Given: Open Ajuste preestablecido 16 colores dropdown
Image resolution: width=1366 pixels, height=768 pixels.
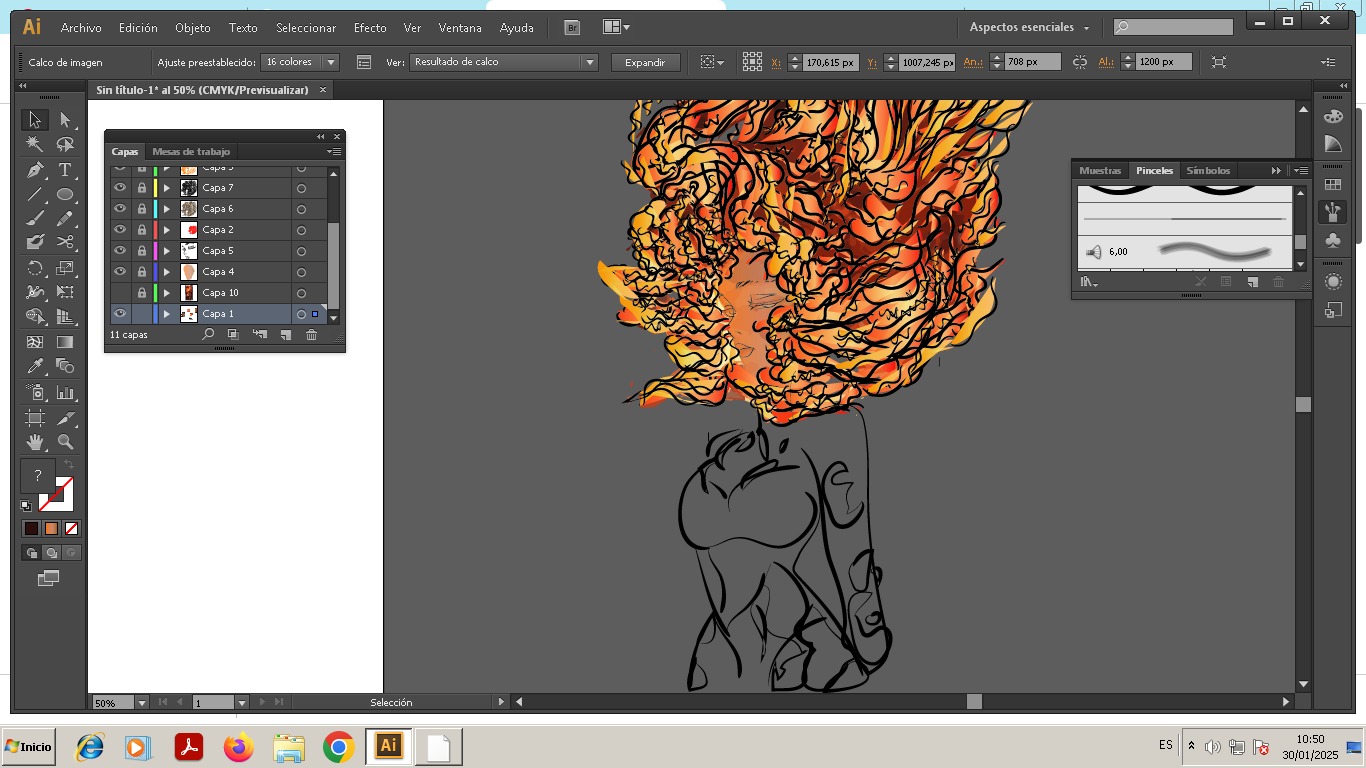Looking at the screenshot, I should click(x=331, y=62).
